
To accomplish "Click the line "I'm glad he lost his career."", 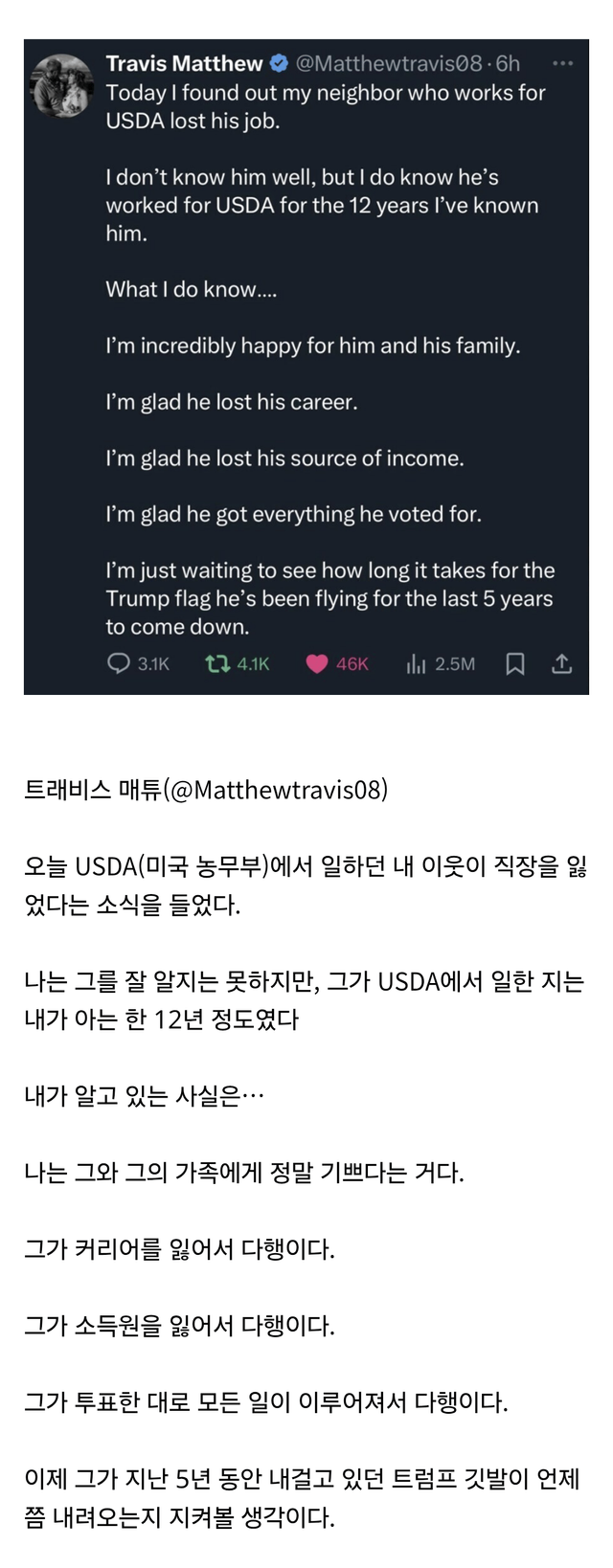I will click(x=231, y=402).
